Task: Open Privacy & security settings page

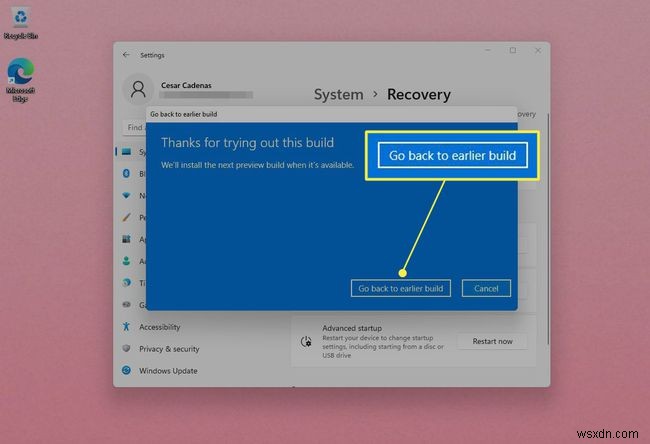Action: click(x=169, y=349)
